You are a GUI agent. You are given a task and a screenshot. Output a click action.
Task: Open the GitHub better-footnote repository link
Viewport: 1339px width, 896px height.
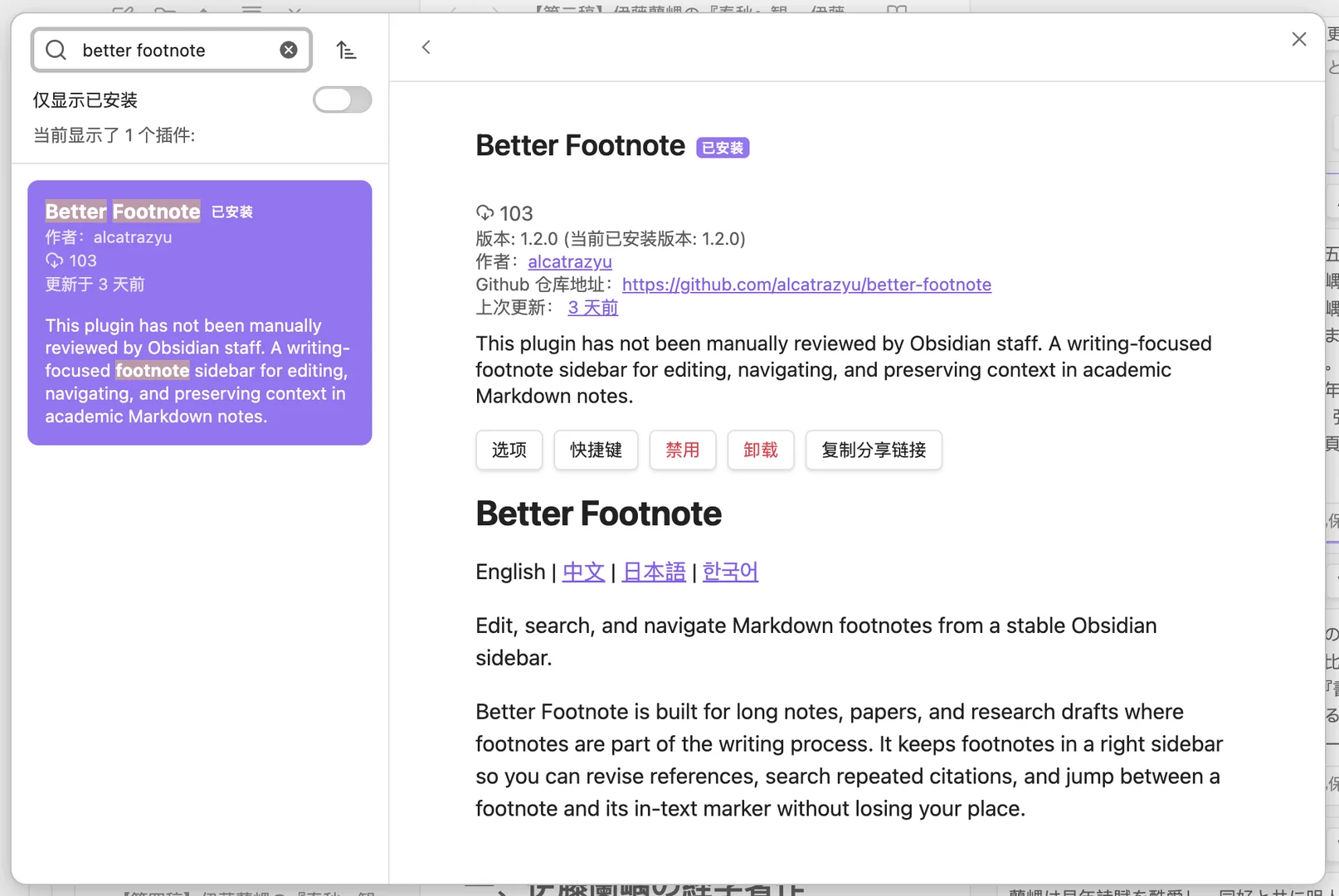click(x=806, y=285)
